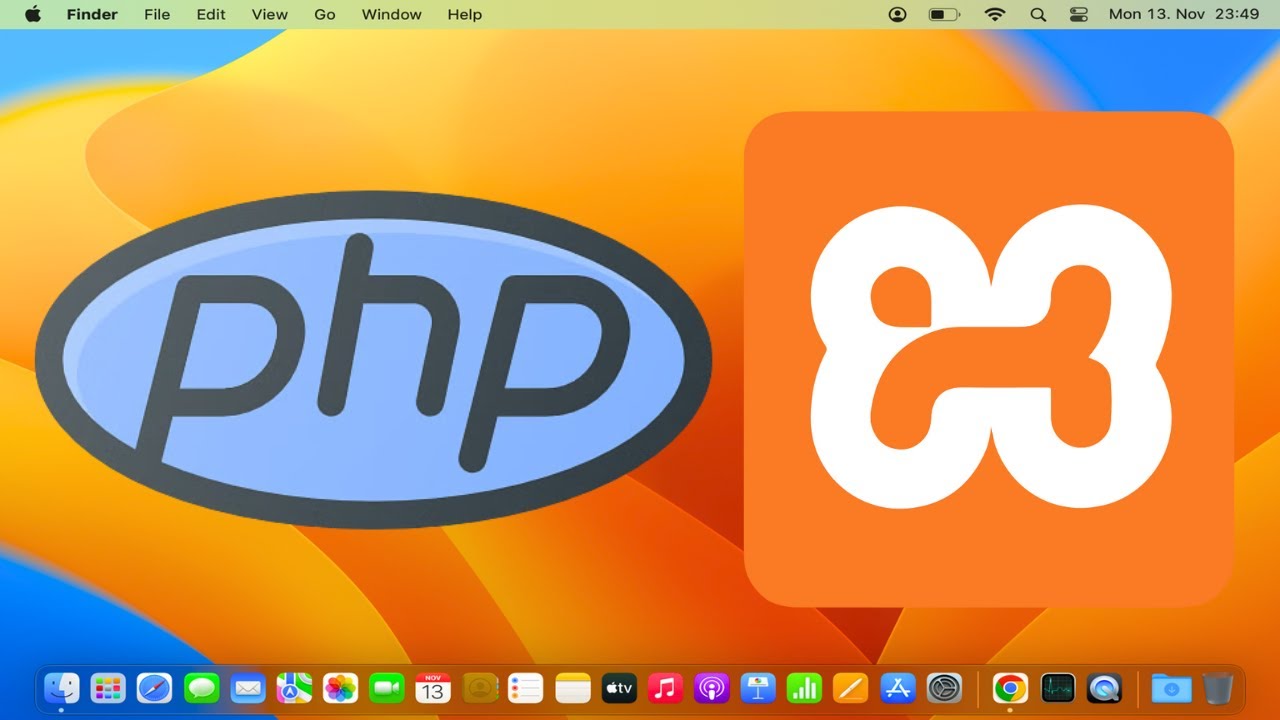Open the Photos app in Dock
Viewport: 1280px width, 720px height.
pos(341,688)
